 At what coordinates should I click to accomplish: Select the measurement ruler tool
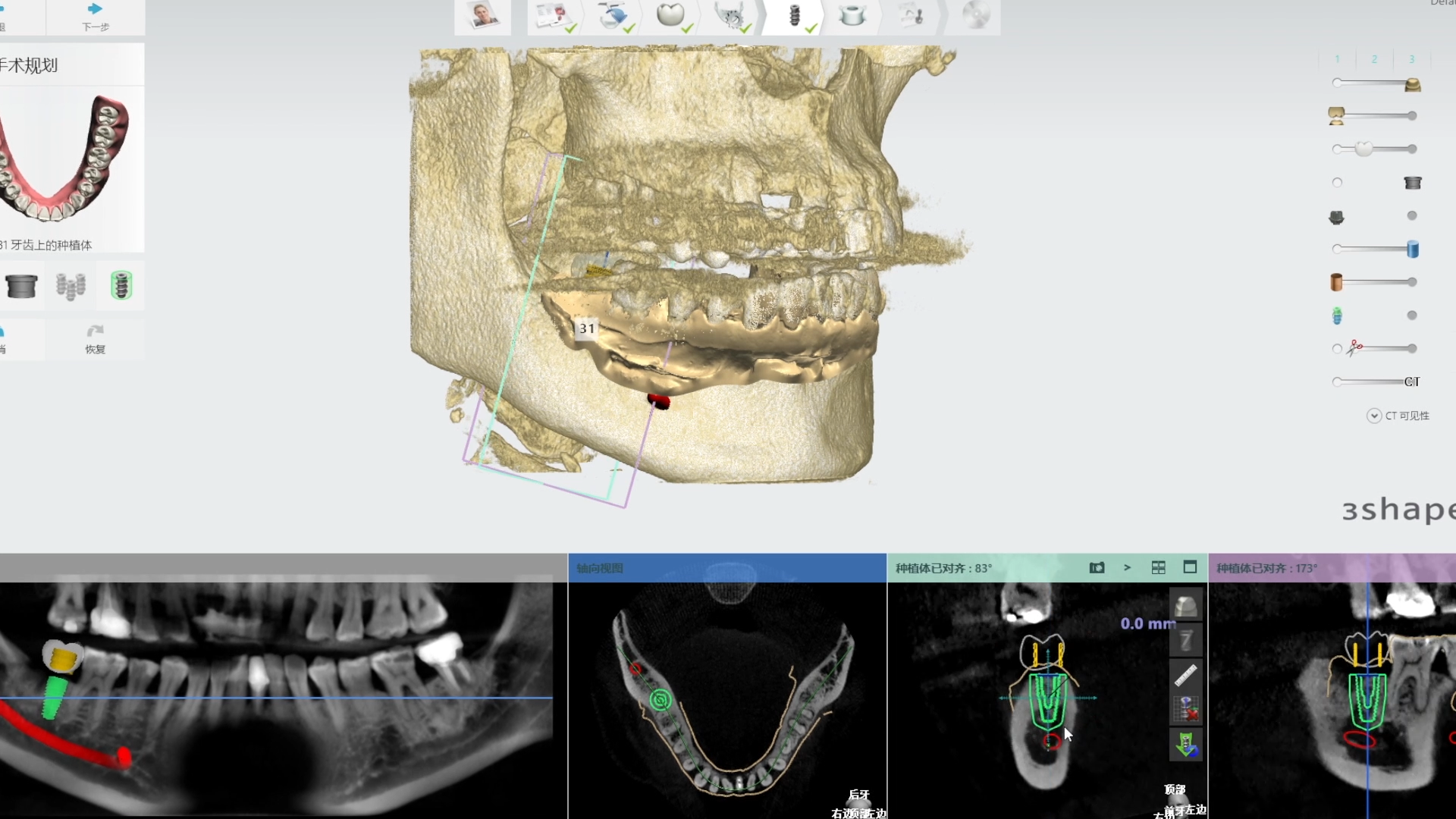point(1186,674)
